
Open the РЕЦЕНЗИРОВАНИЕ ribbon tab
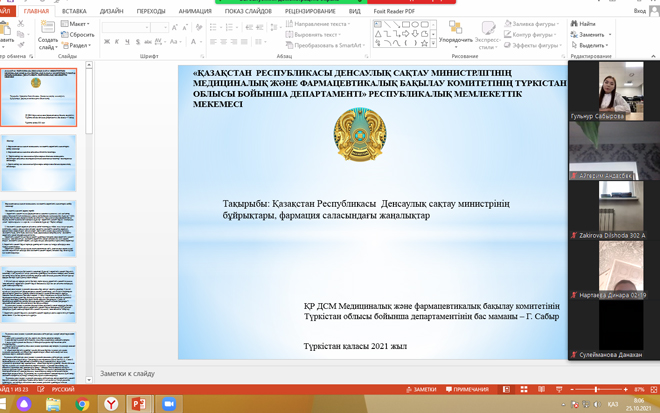point(310,11)
